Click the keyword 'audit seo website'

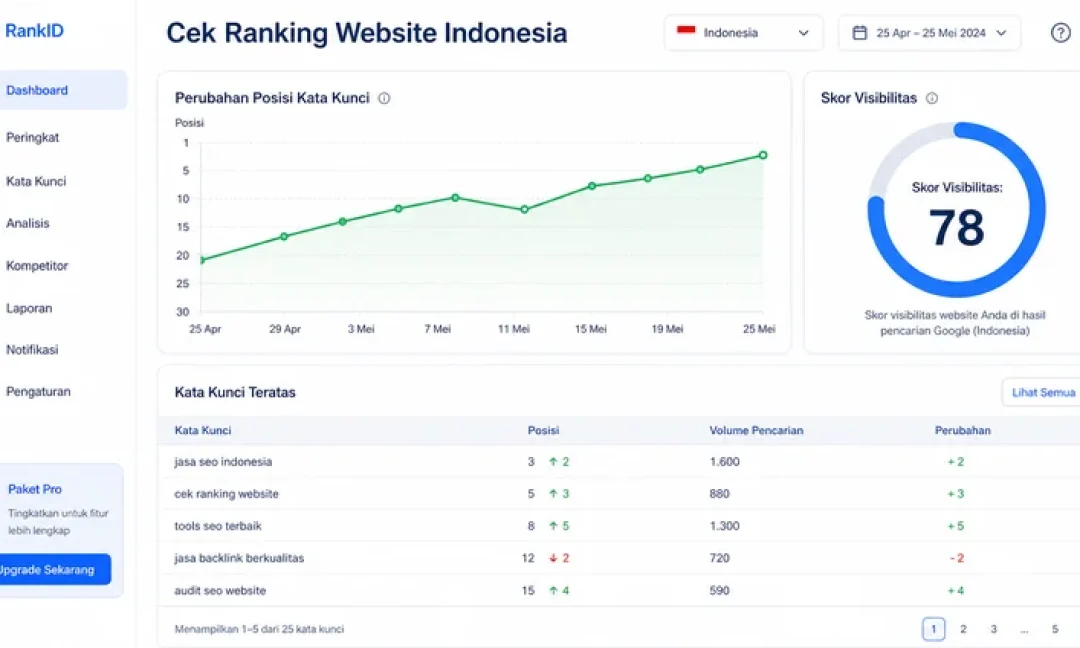click(x=220, y=591)
